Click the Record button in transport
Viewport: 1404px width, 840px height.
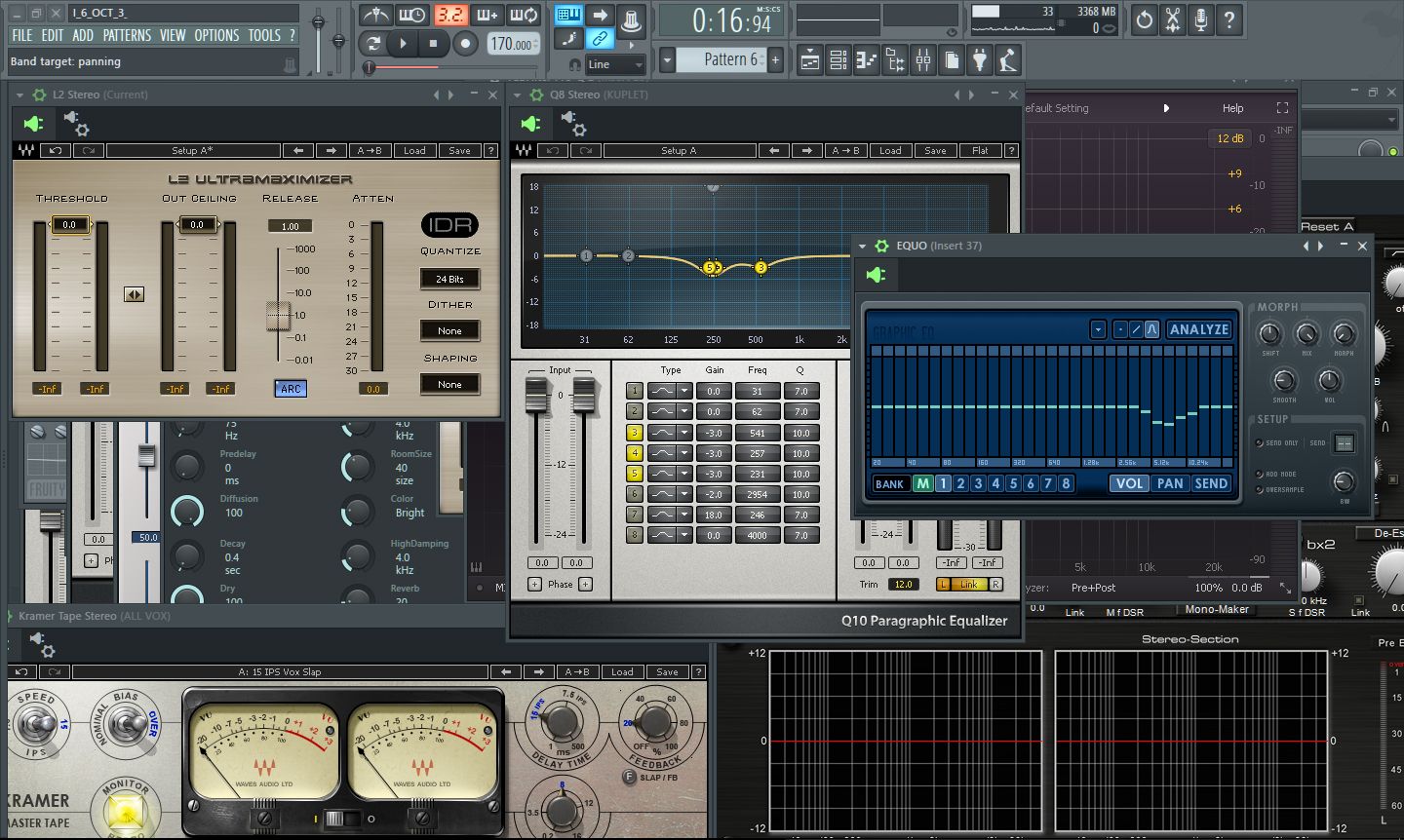(x=465, y=43)
